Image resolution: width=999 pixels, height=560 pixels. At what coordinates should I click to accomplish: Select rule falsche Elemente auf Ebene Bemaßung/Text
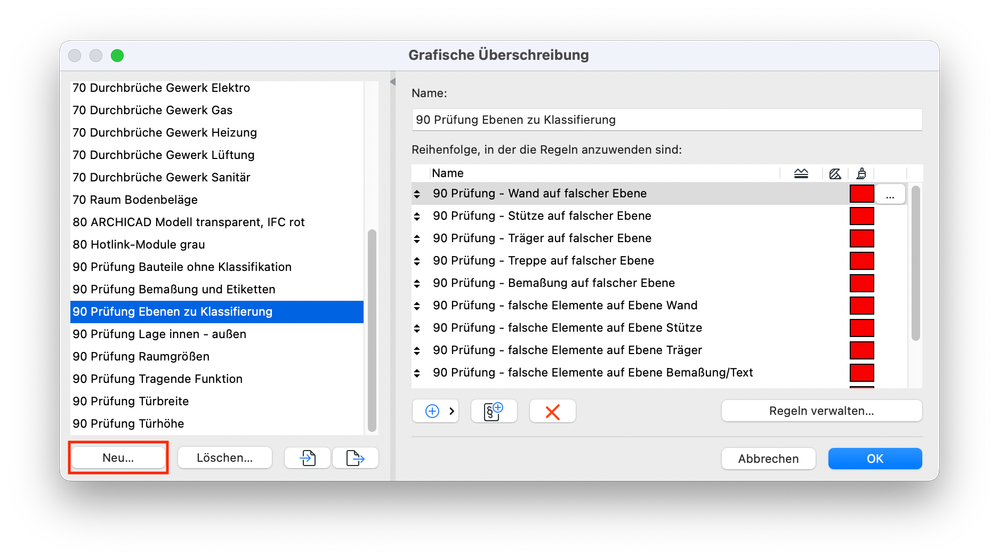[x=659, y=373]
